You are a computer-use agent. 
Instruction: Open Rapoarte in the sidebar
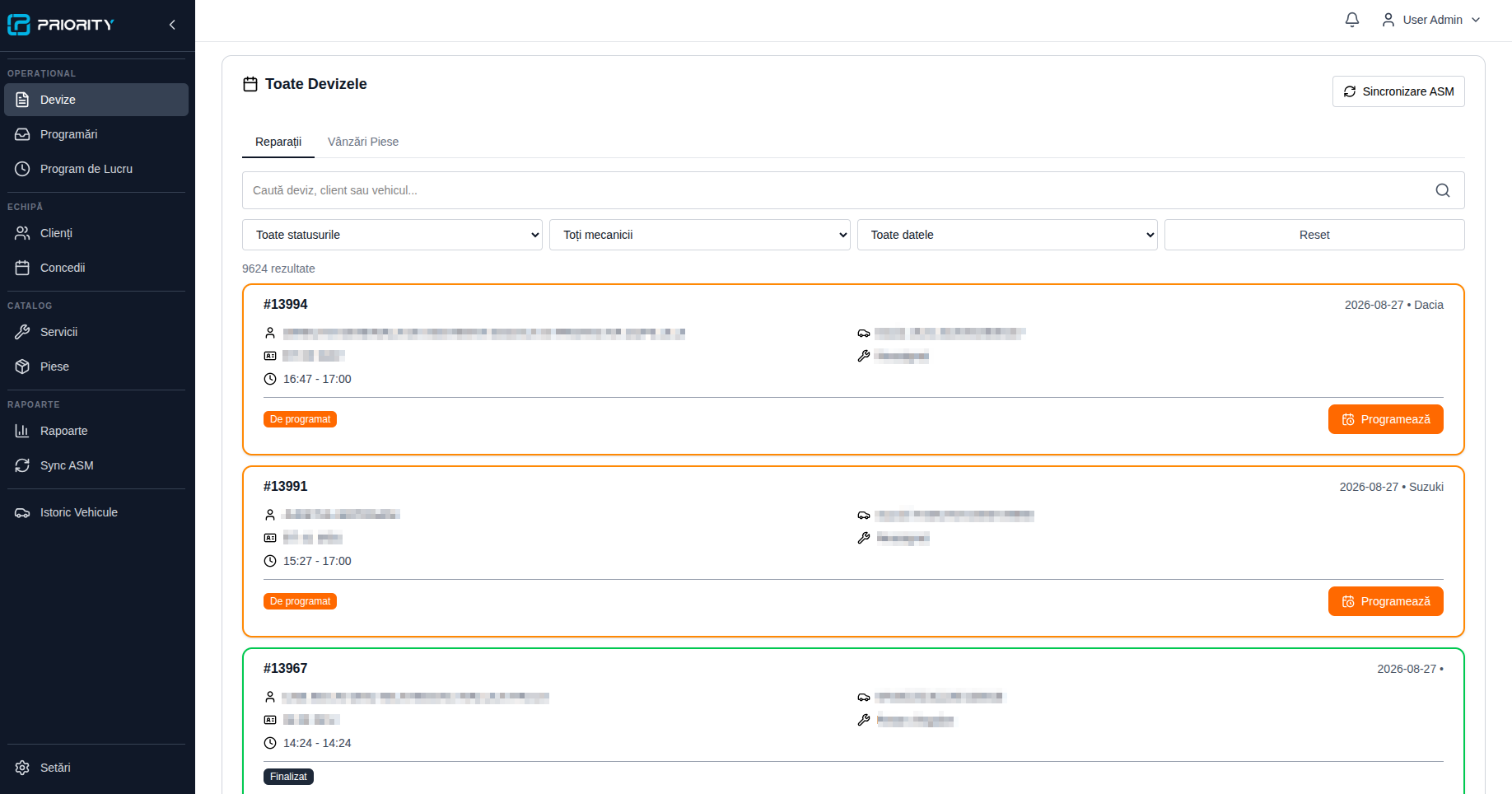coord(96,431)
